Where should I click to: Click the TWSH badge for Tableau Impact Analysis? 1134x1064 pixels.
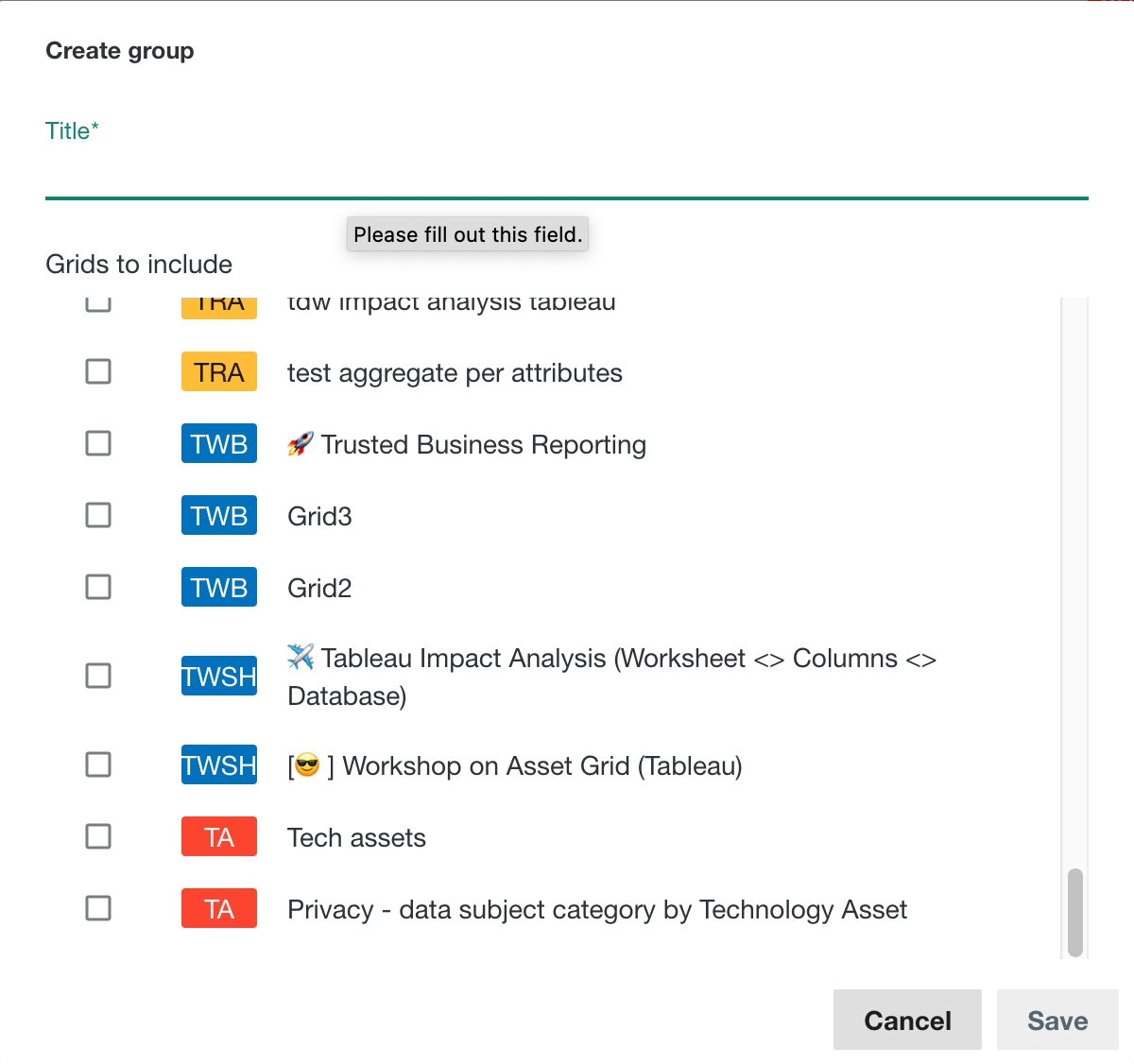coord(218,676)
